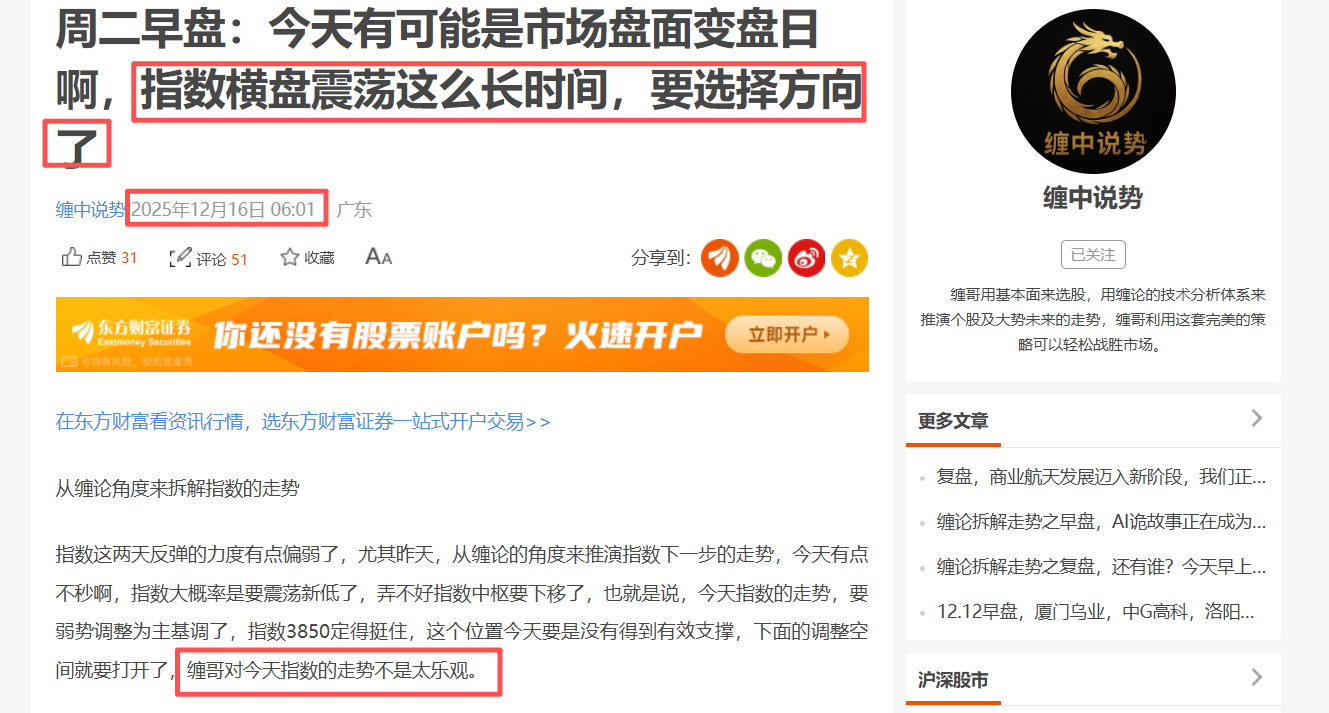Open the 东方财富证券一站式开户交易 link
This screenshot has width=1329, height=713.
point(303,422)
